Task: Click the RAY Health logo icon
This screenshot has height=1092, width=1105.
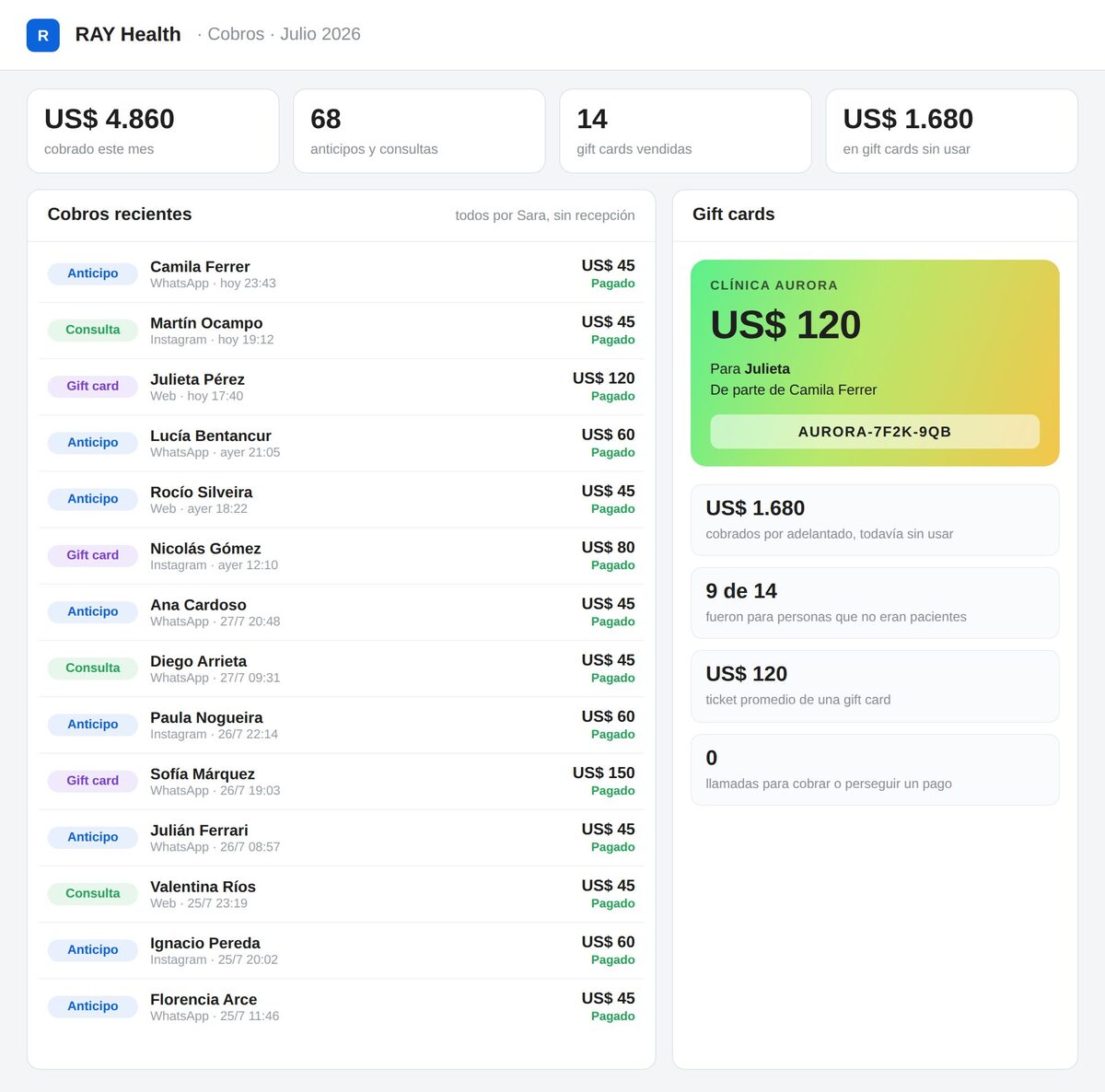Action: tap(43, 35)
